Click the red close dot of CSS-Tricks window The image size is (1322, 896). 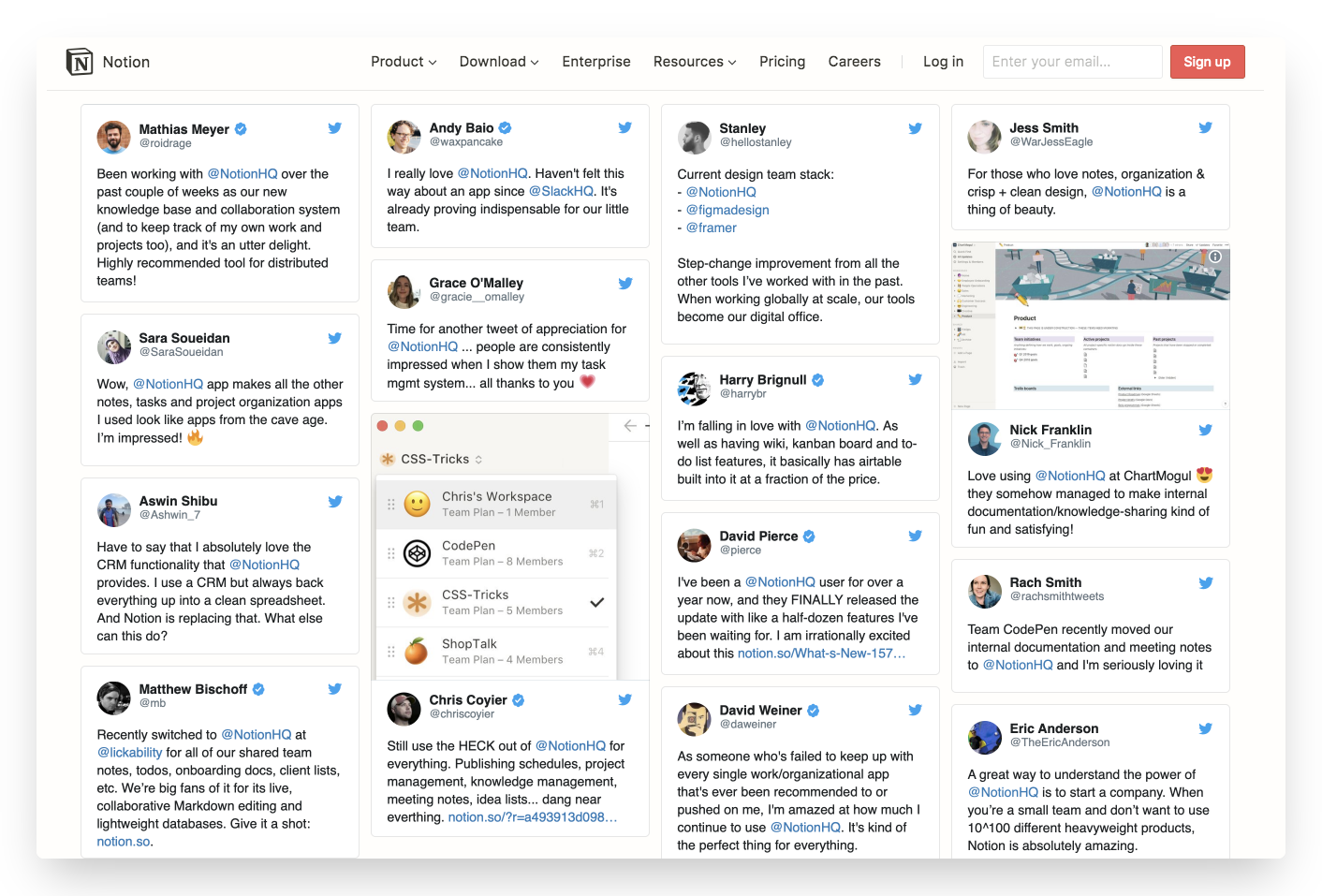pyautogui.click(x=382, y=426)
